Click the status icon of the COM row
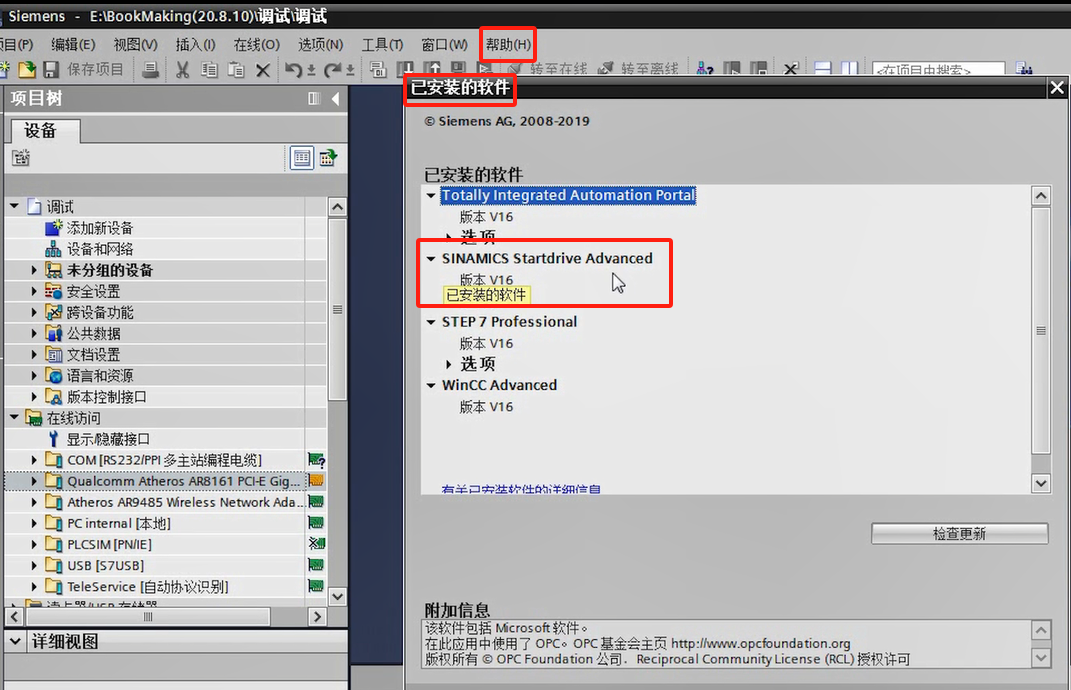The image size is (1071, 690). point(316,460)
